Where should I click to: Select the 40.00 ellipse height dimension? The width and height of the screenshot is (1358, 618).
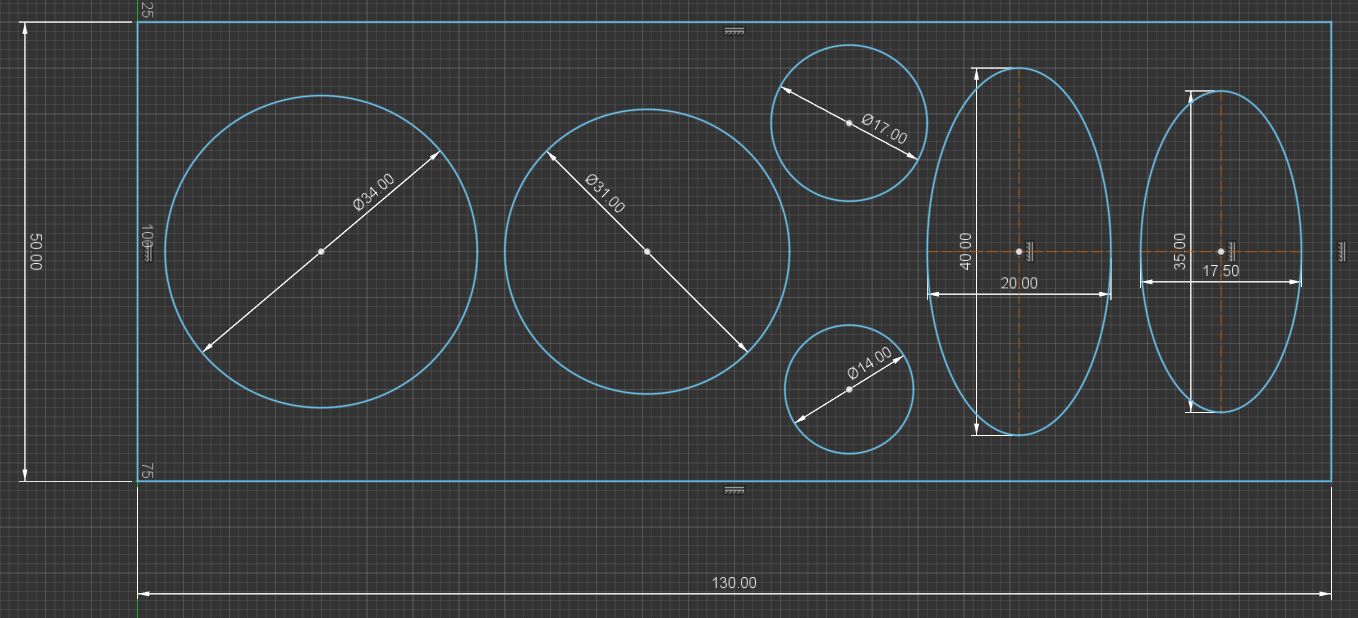(x=965, y=251)
